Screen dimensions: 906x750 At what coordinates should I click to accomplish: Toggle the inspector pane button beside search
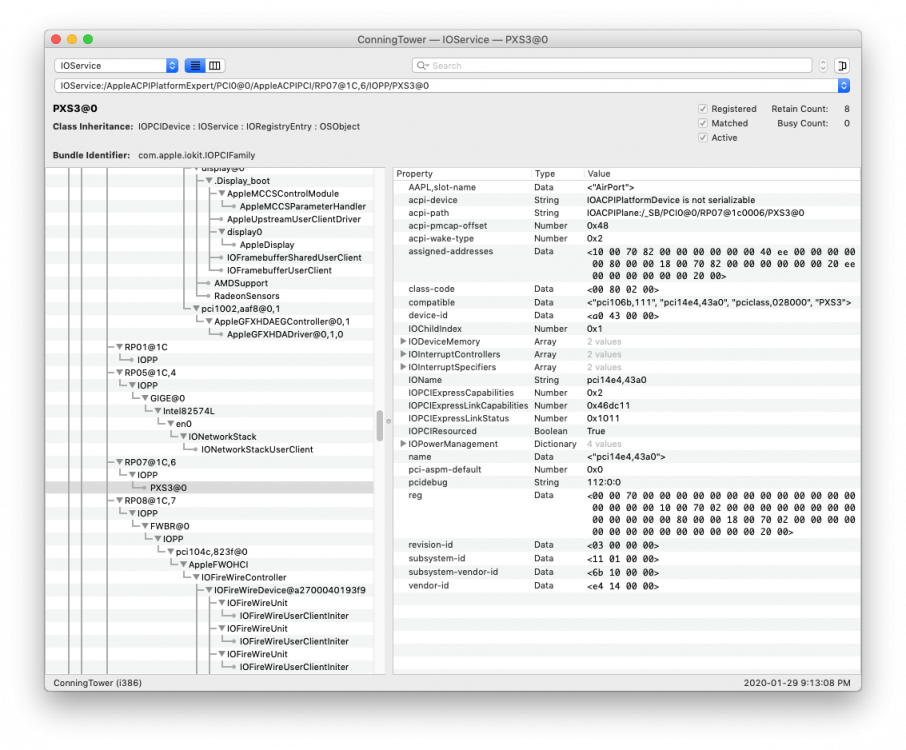842,66
